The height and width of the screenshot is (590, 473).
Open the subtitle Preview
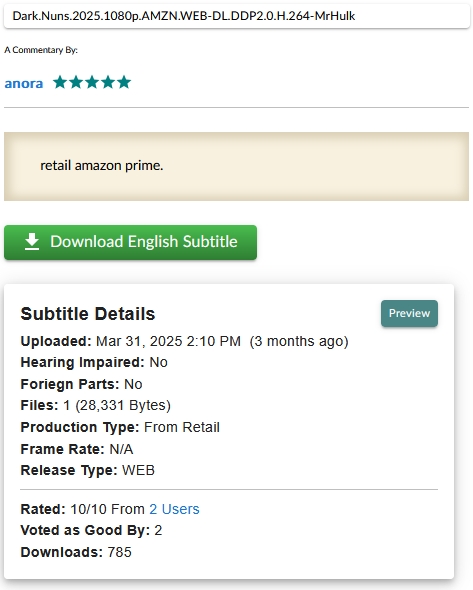409,313
